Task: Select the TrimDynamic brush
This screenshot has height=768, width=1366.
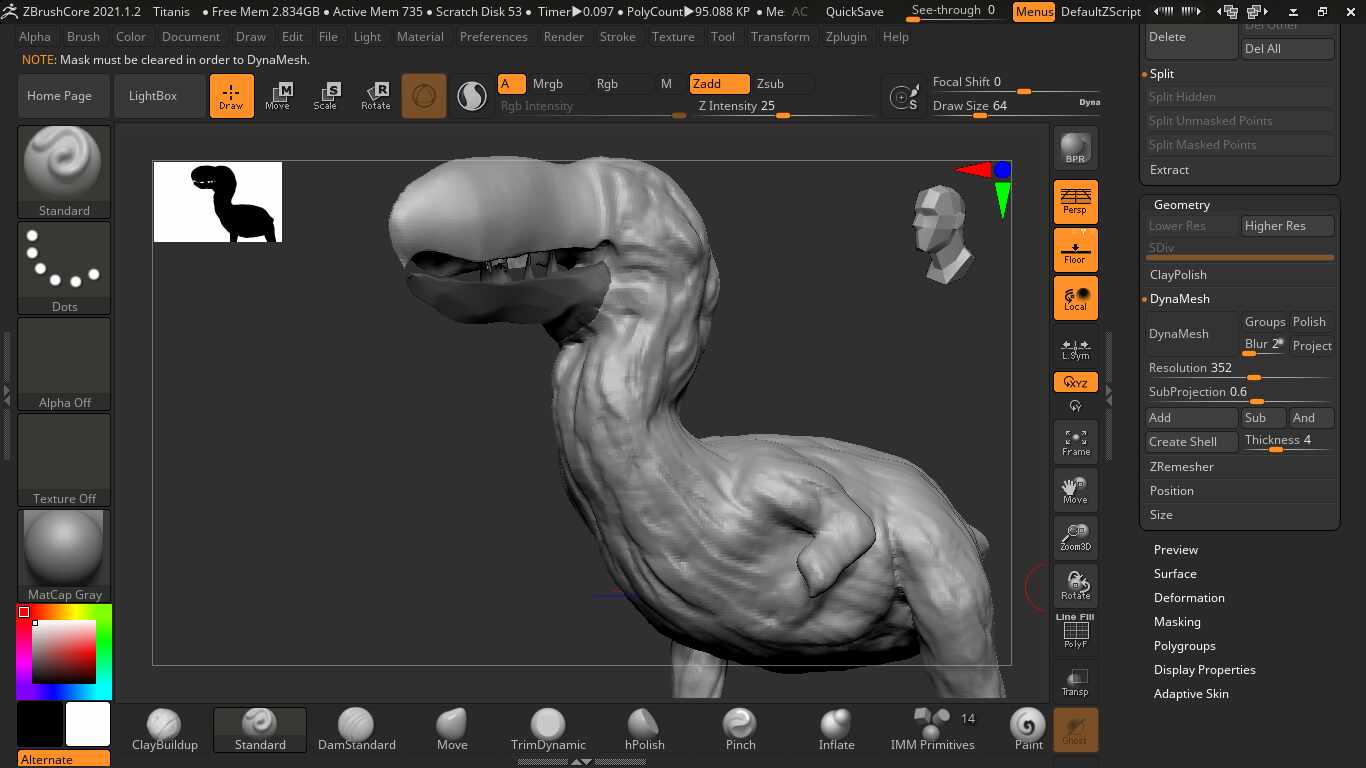Action: tap(548, 730)
